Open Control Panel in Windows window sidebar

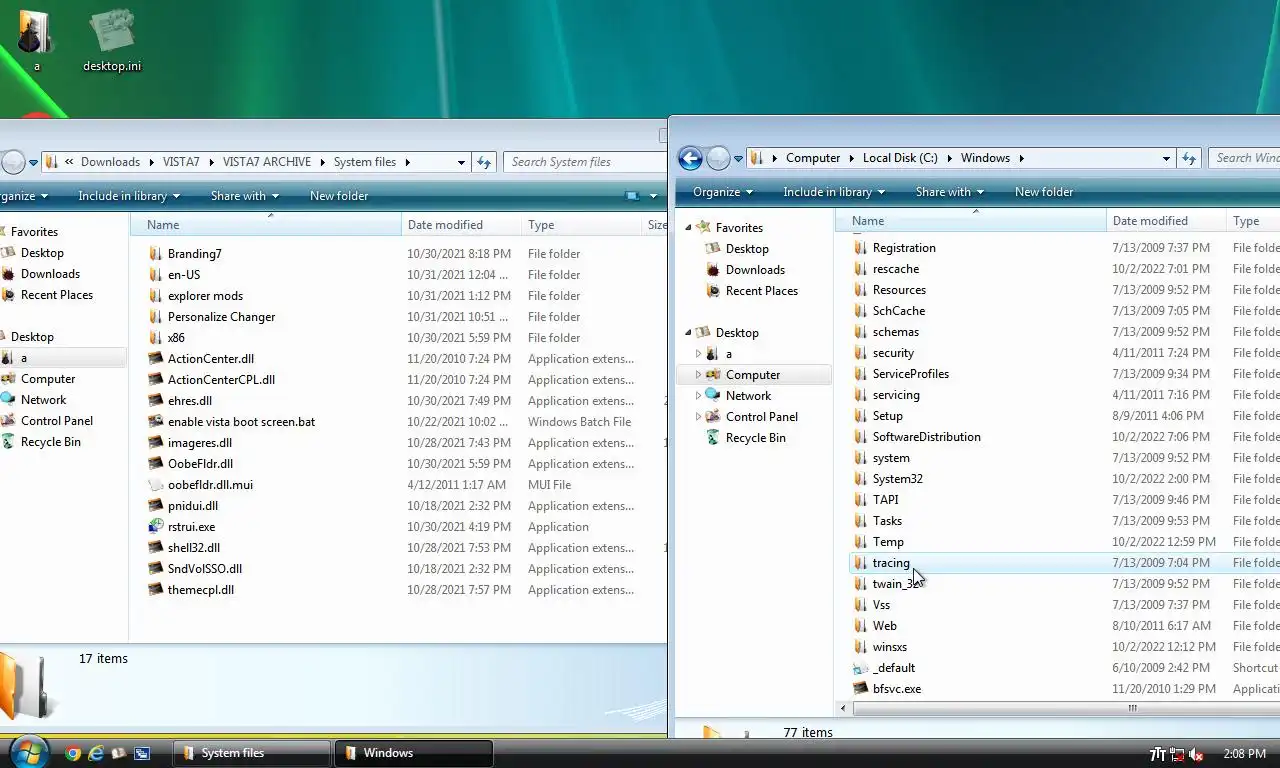pos(761,417)
